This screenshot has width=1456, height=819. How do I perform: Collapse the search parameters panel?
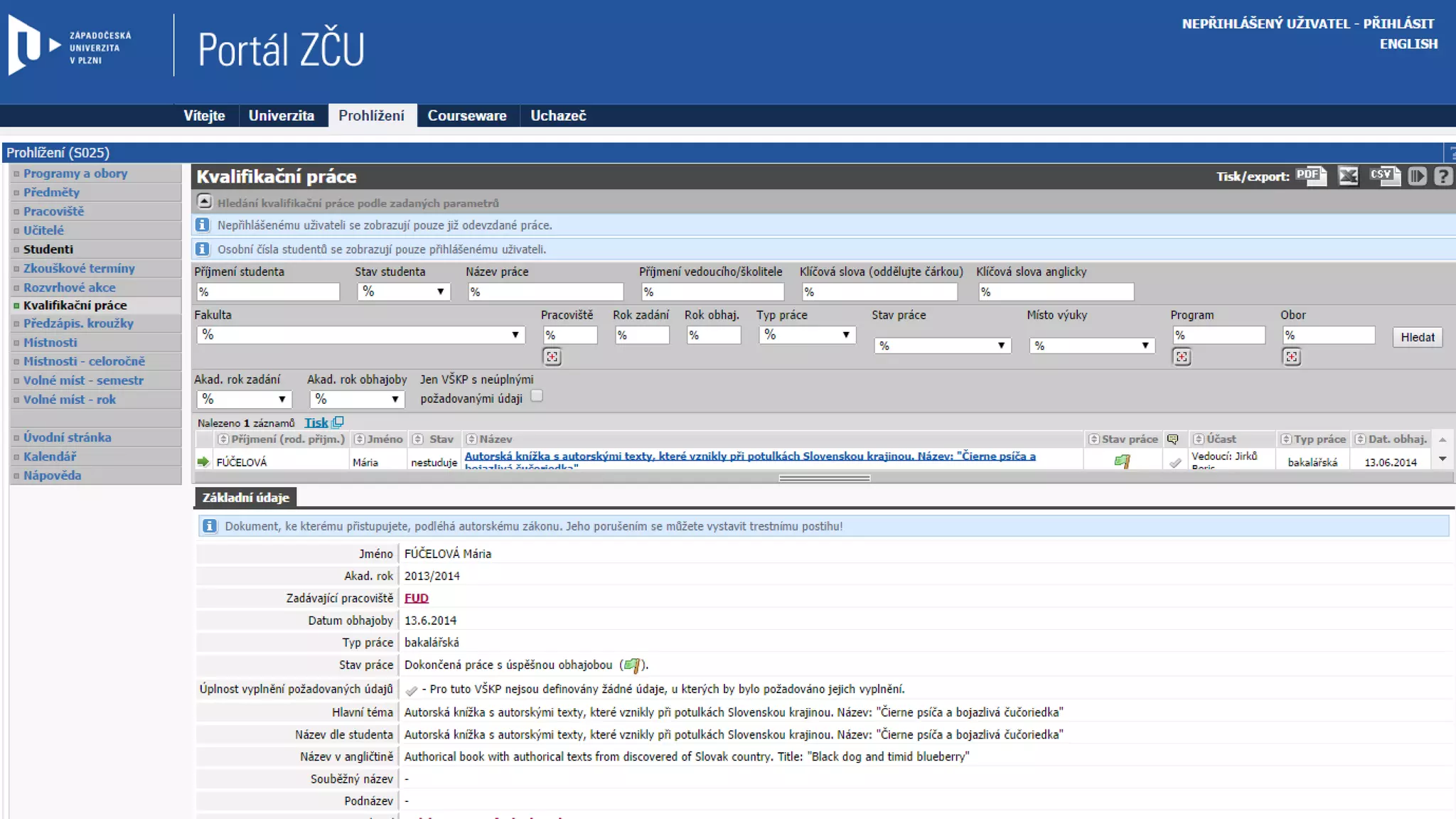(x=204, y=202)
